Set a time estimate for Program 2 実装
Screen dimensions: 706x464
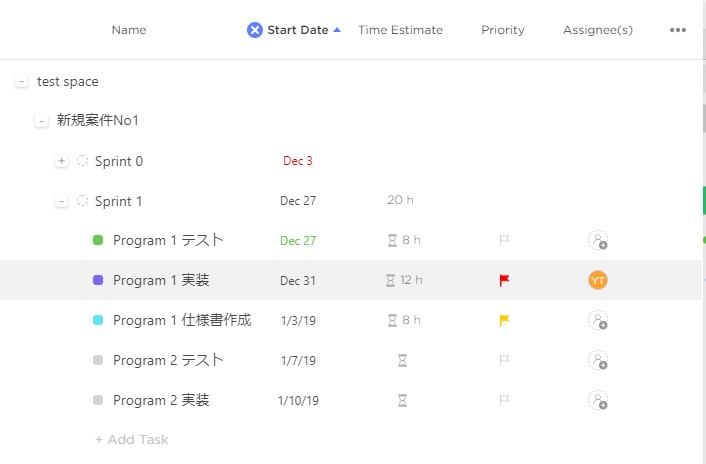coord(403,401)
